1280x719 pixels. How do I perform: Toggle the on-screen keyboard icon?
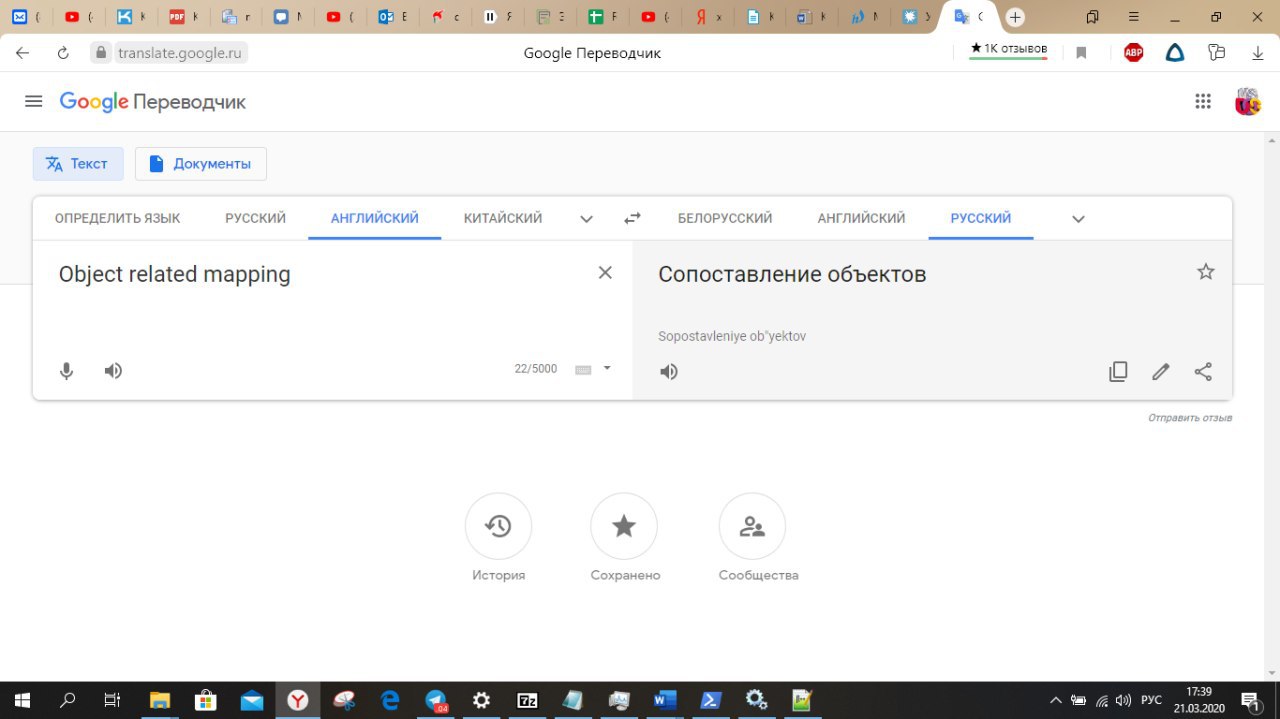[583, 370]
